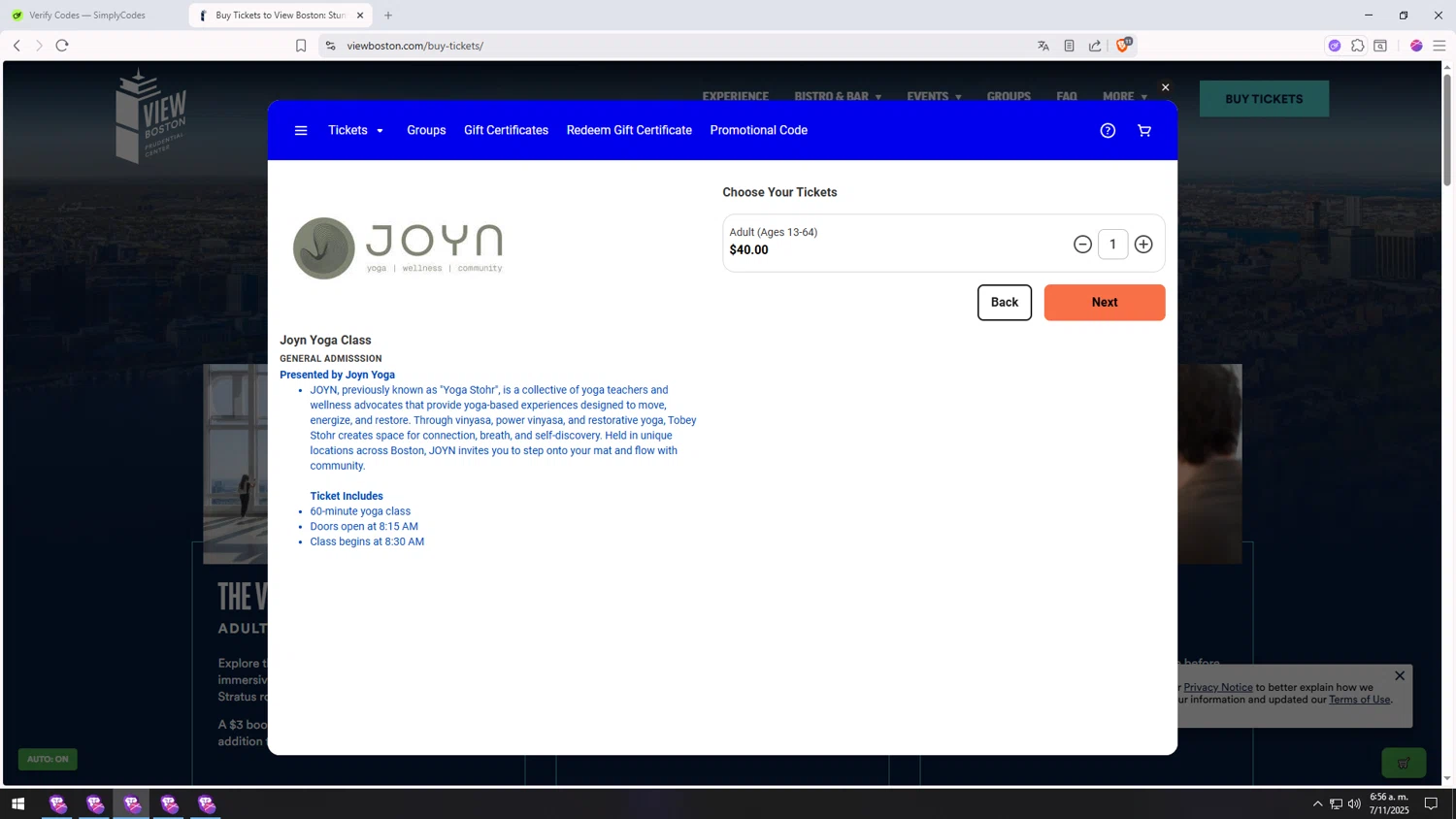Click the Adult ticket quantity field
The width and height of the screenshot is (1456, 819).
(x=1112, y=245)
